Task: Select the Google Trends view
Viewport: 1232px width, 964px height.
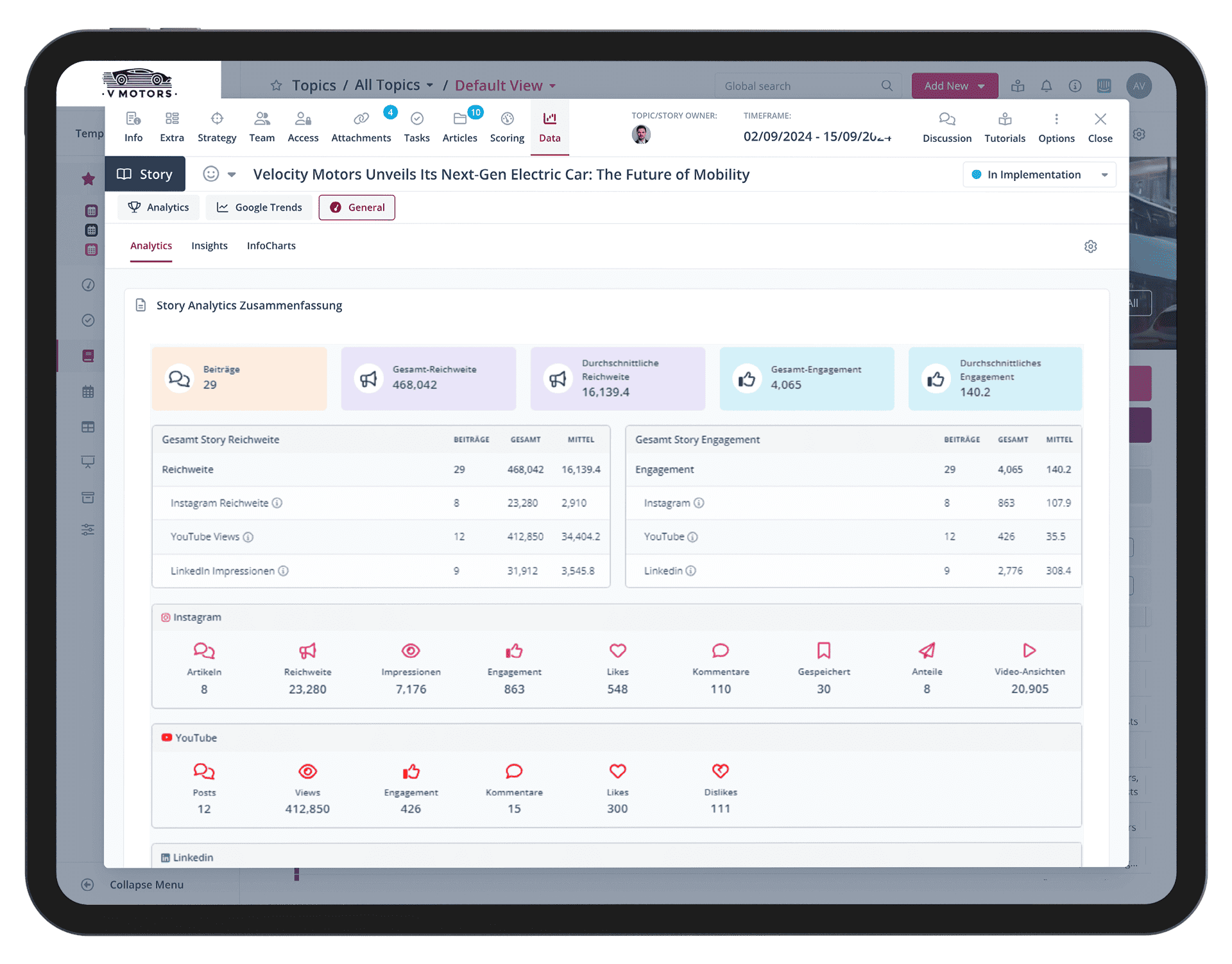Action: pyautogui.click(x=259, y=207)
